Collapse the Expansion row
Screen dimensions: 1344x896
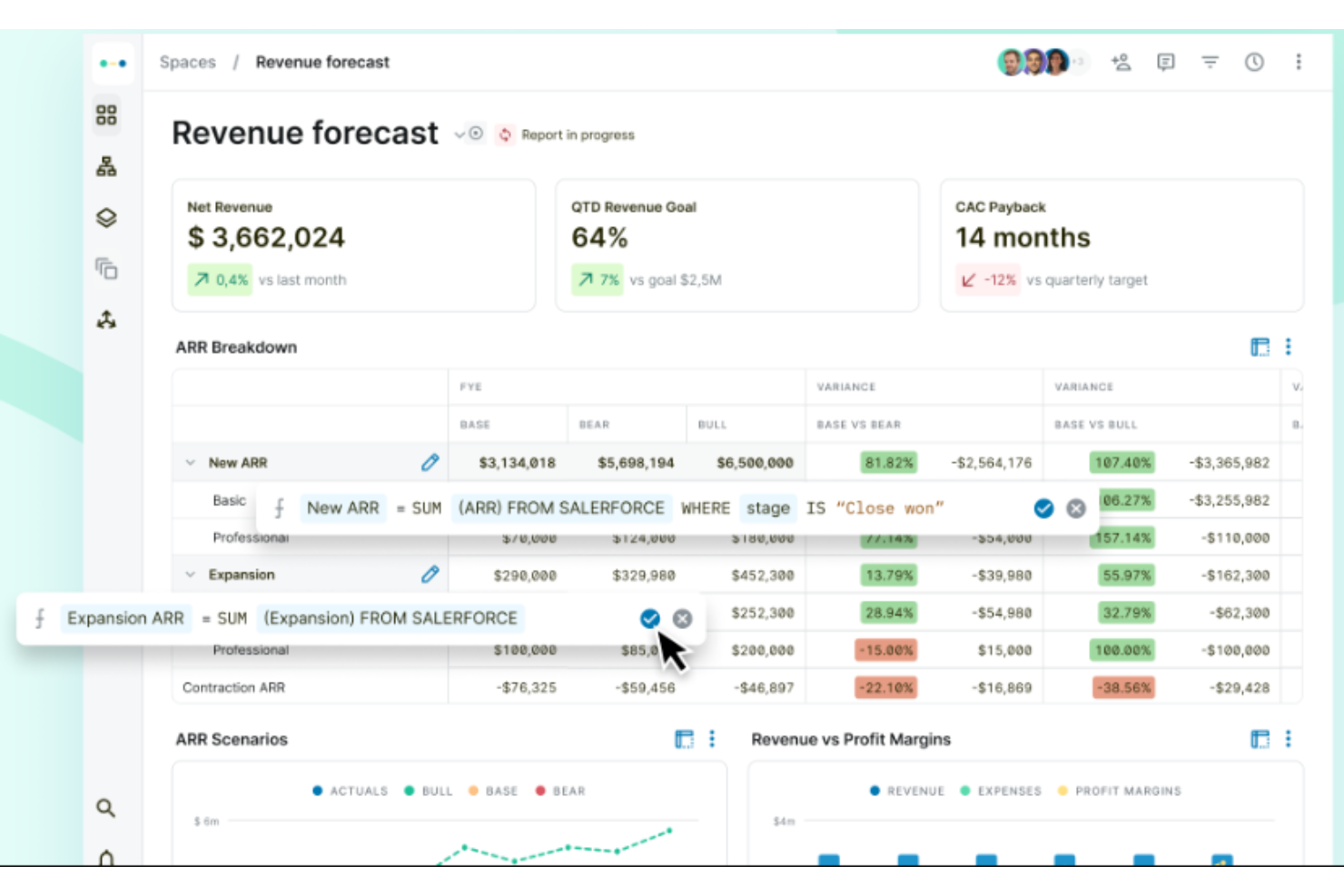pos(191,574)
